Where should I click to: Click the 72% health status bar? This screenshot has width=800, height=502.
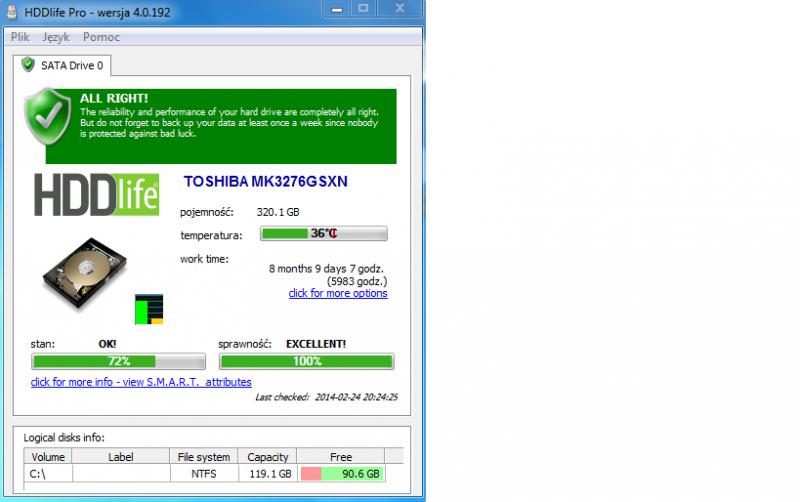point(118,361)
